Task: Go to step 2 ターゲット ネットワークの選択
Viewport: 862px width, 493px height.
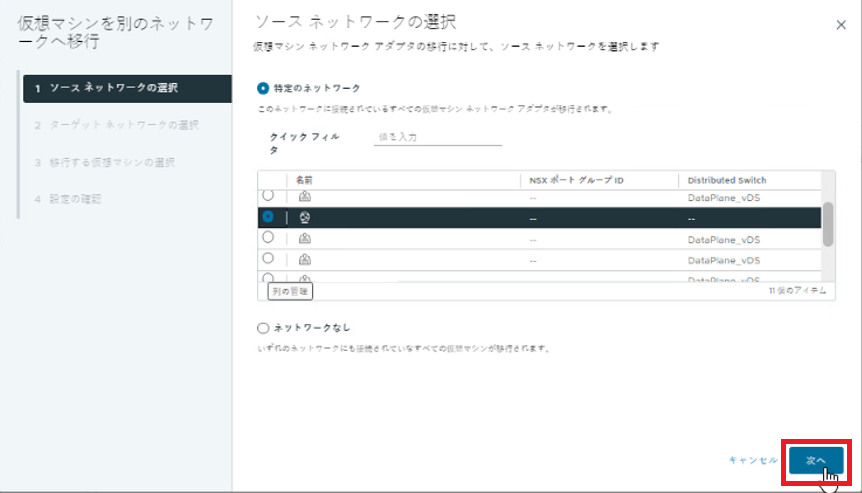Action: pos(123,125)
